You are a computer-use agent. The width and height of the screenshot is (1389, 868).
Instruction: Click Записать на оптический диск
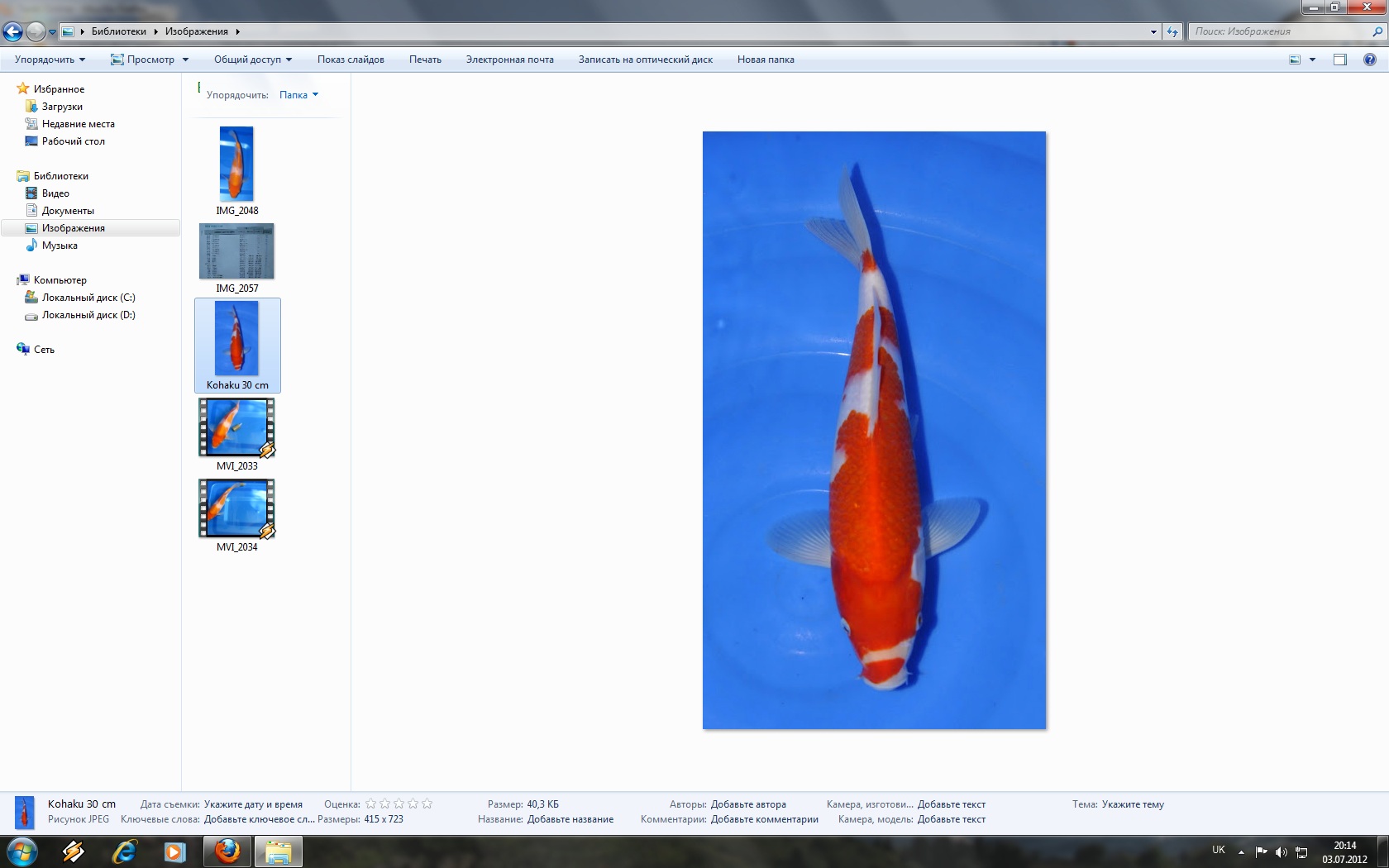[645, 60]
